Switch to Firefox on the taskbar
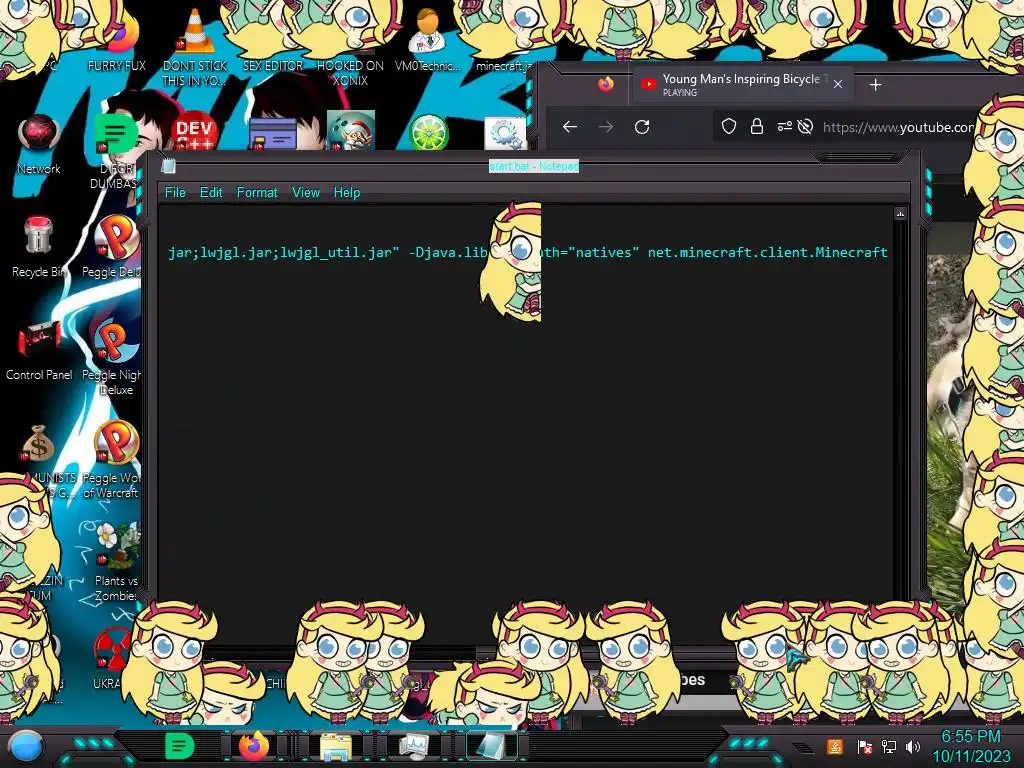Screen dimensions: 1024x768 [x=253, y=746]
